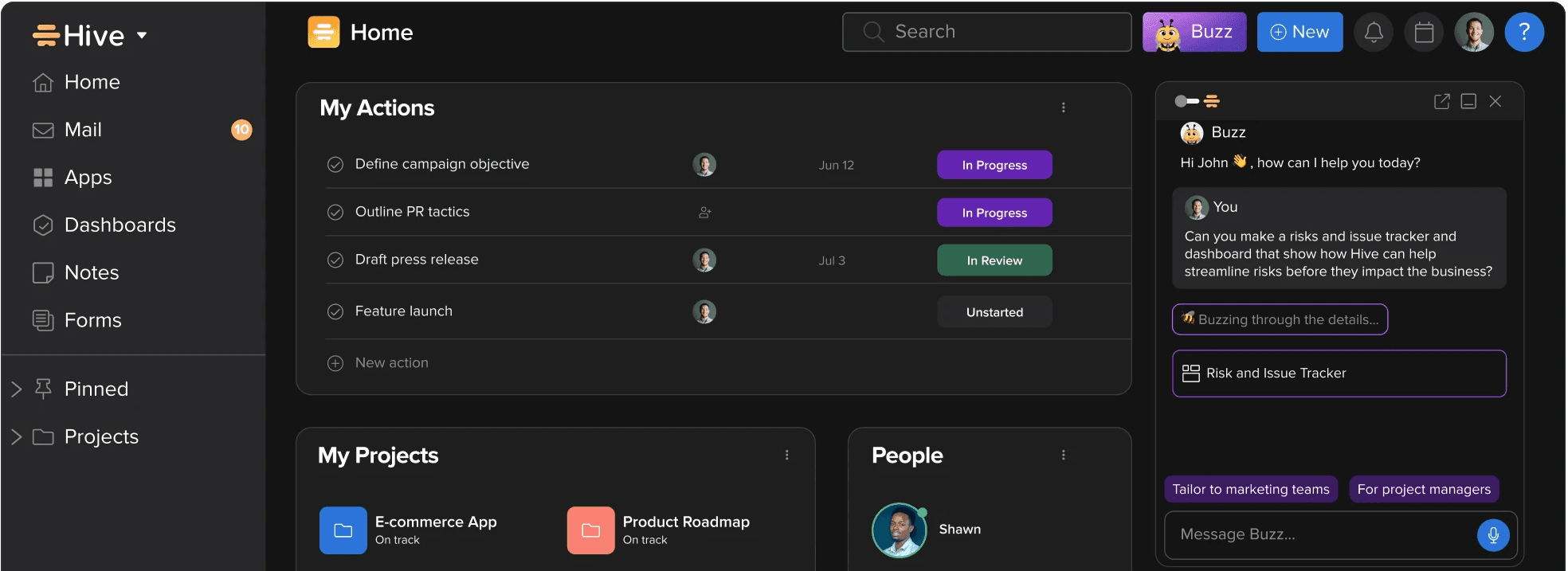Open People panel options menu
Screen dimensions: 1568x571
[1063, 455]
